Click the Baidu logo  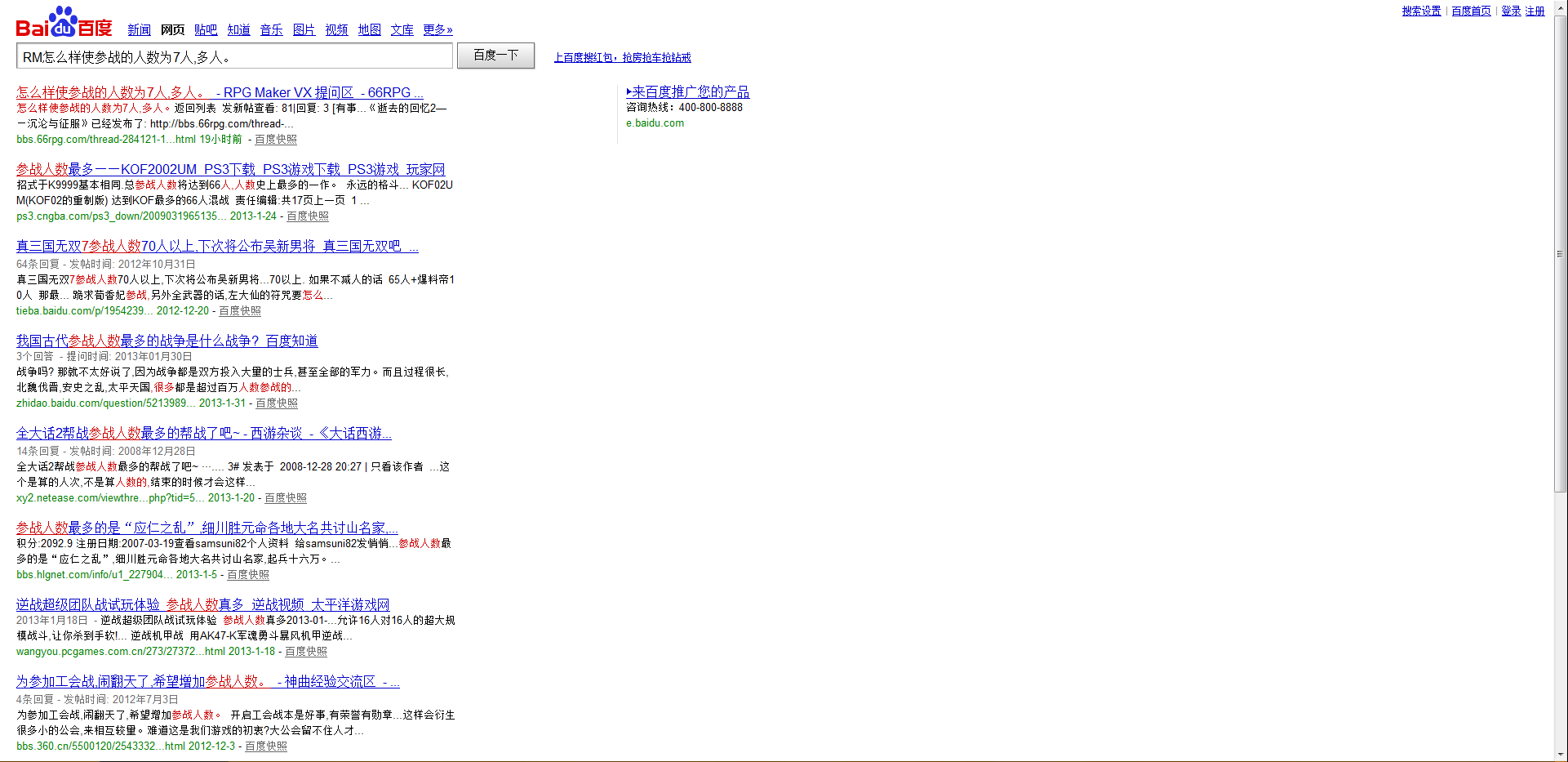64,23
